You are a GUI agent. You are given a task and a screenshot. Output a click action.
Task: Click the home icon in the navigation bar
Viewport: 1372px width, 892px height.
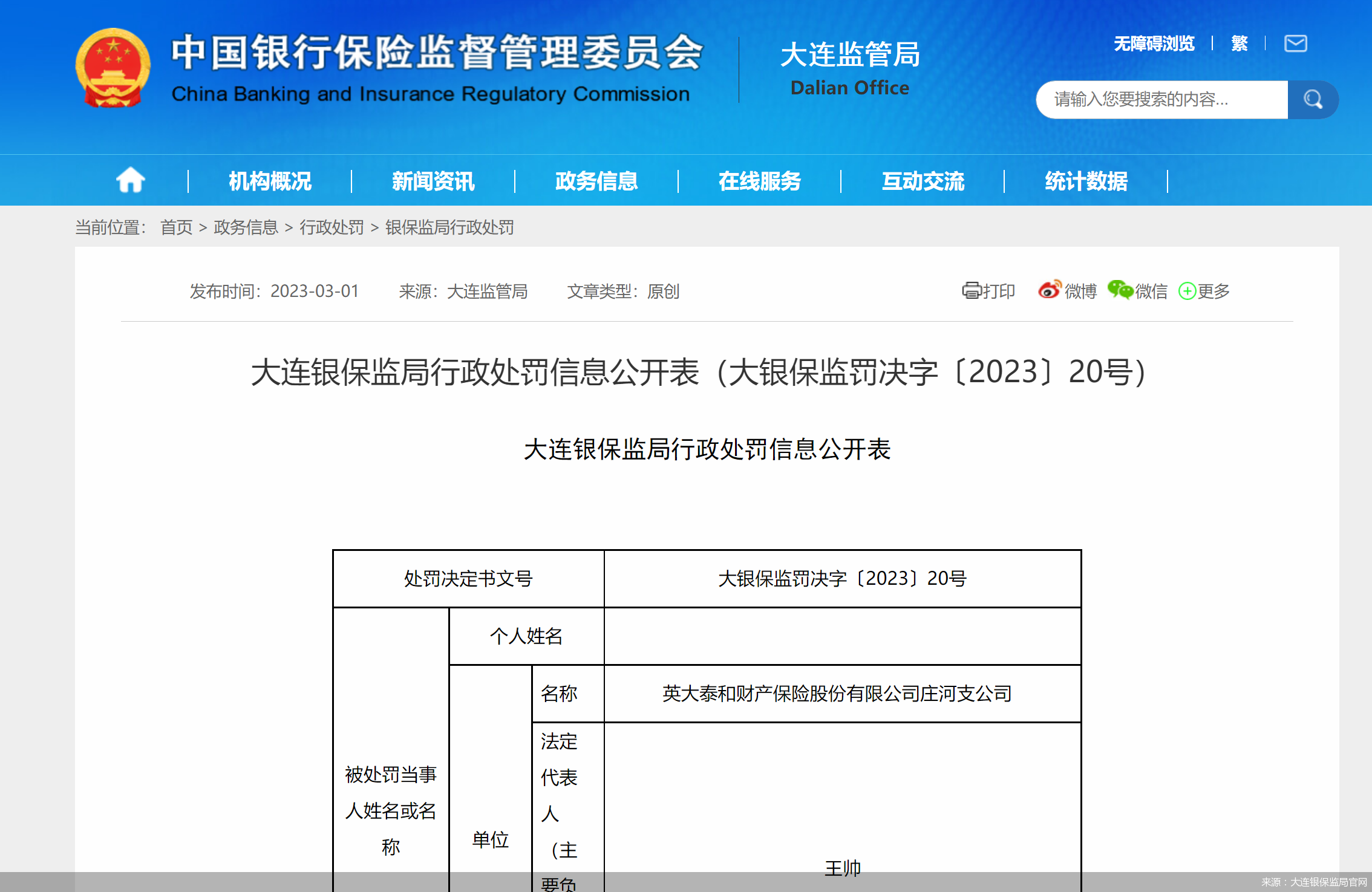(x=130, y=180)
